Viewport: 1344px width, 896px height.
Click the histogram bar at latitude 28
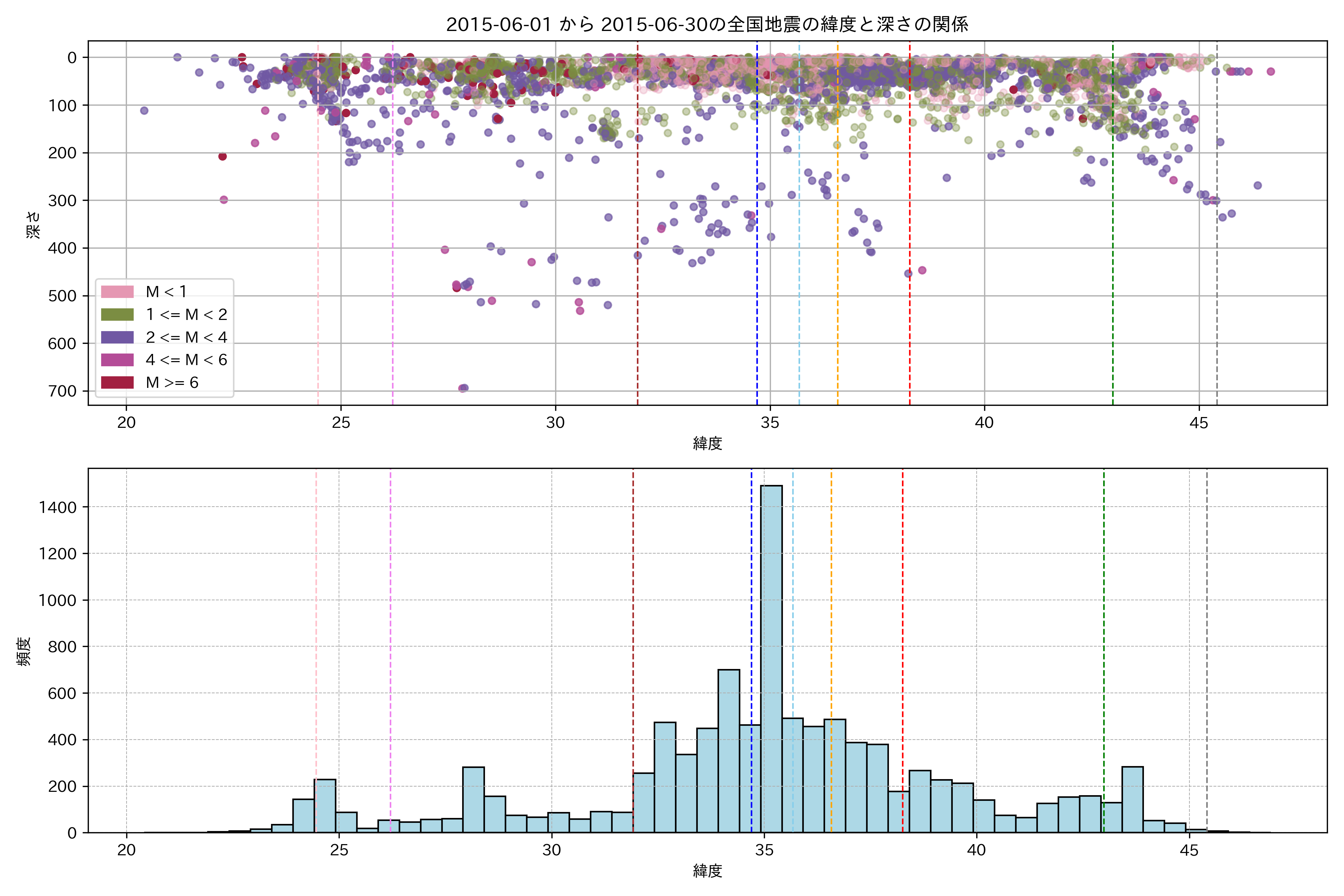click(x=473, y=800)
